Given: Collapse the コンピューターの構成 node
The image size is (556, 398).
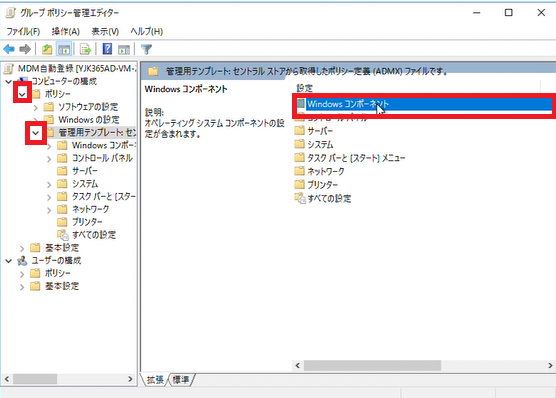Looking at the screenshot, I should (9, 81).
